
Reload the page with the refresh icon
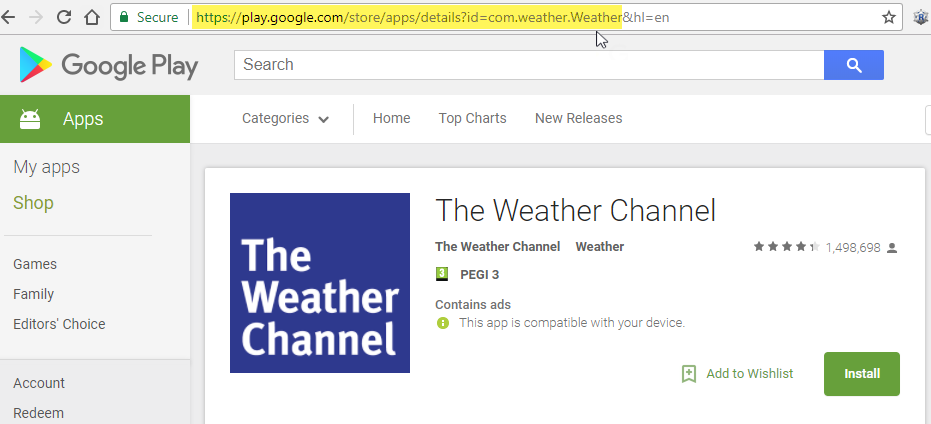(63, 17)
